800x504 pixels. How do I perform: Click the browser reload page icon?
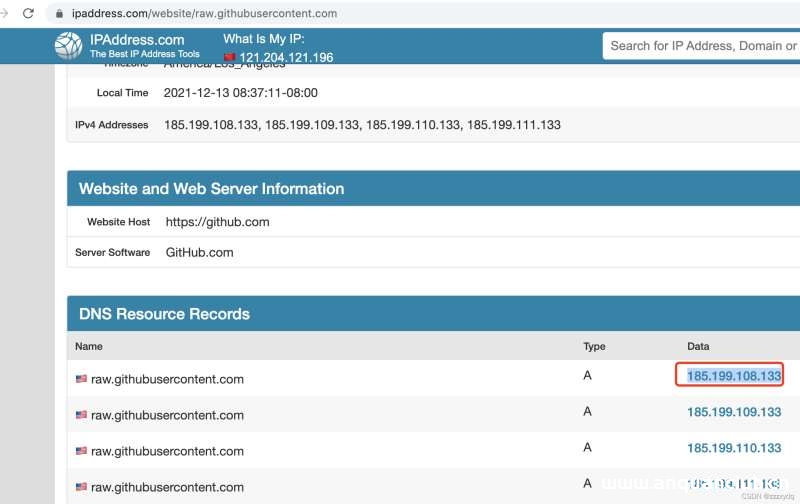point(27,14)
